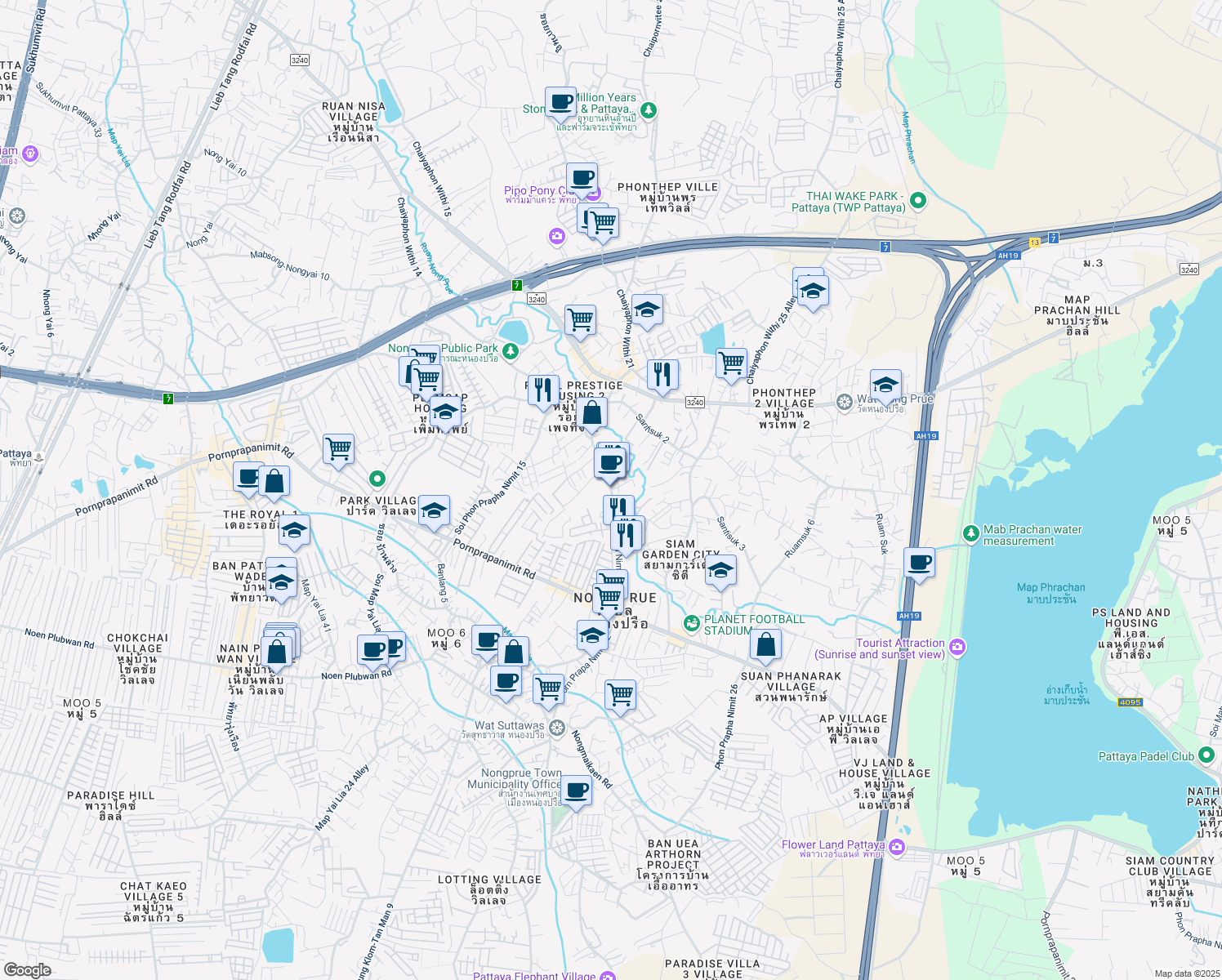Open coffee cup marker on AH19 near Mab Prachan

pyautogui.click(x=919, y=563)
